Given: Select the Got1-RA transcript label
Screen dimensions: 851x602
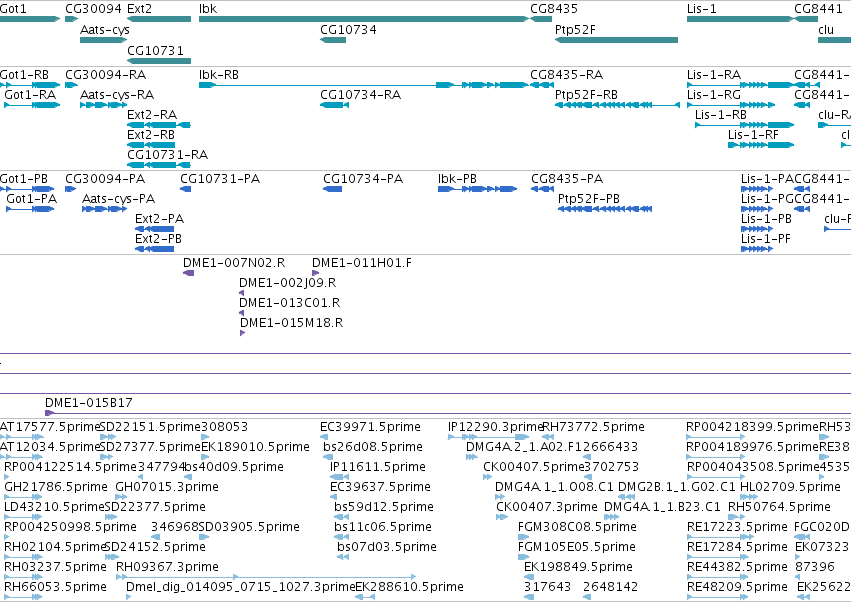Looking at the screenshot, I should [x=30, y=94].
